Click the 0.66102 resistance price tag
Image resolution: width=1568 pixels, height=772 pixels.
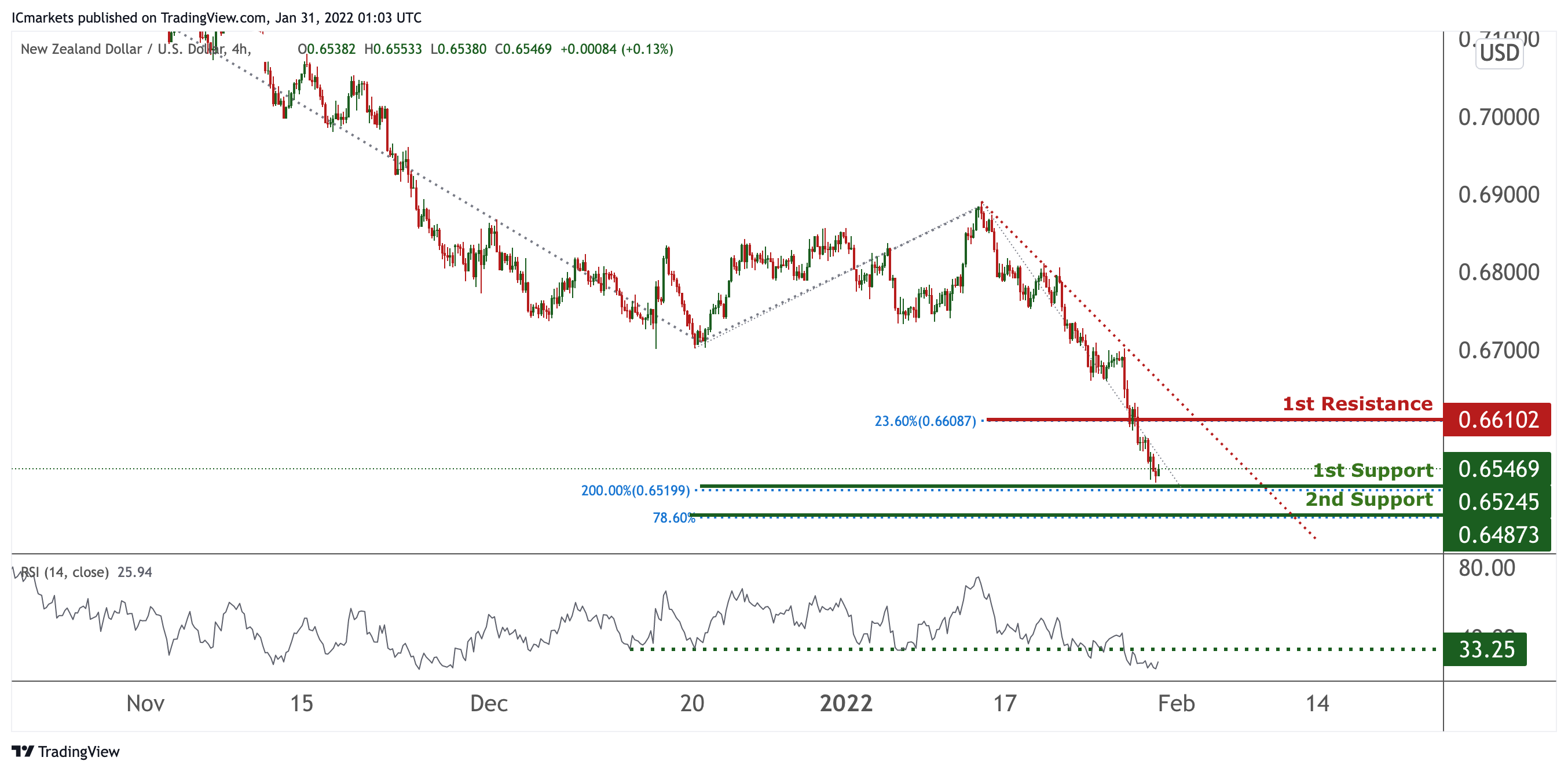[x=1497, y=420]
